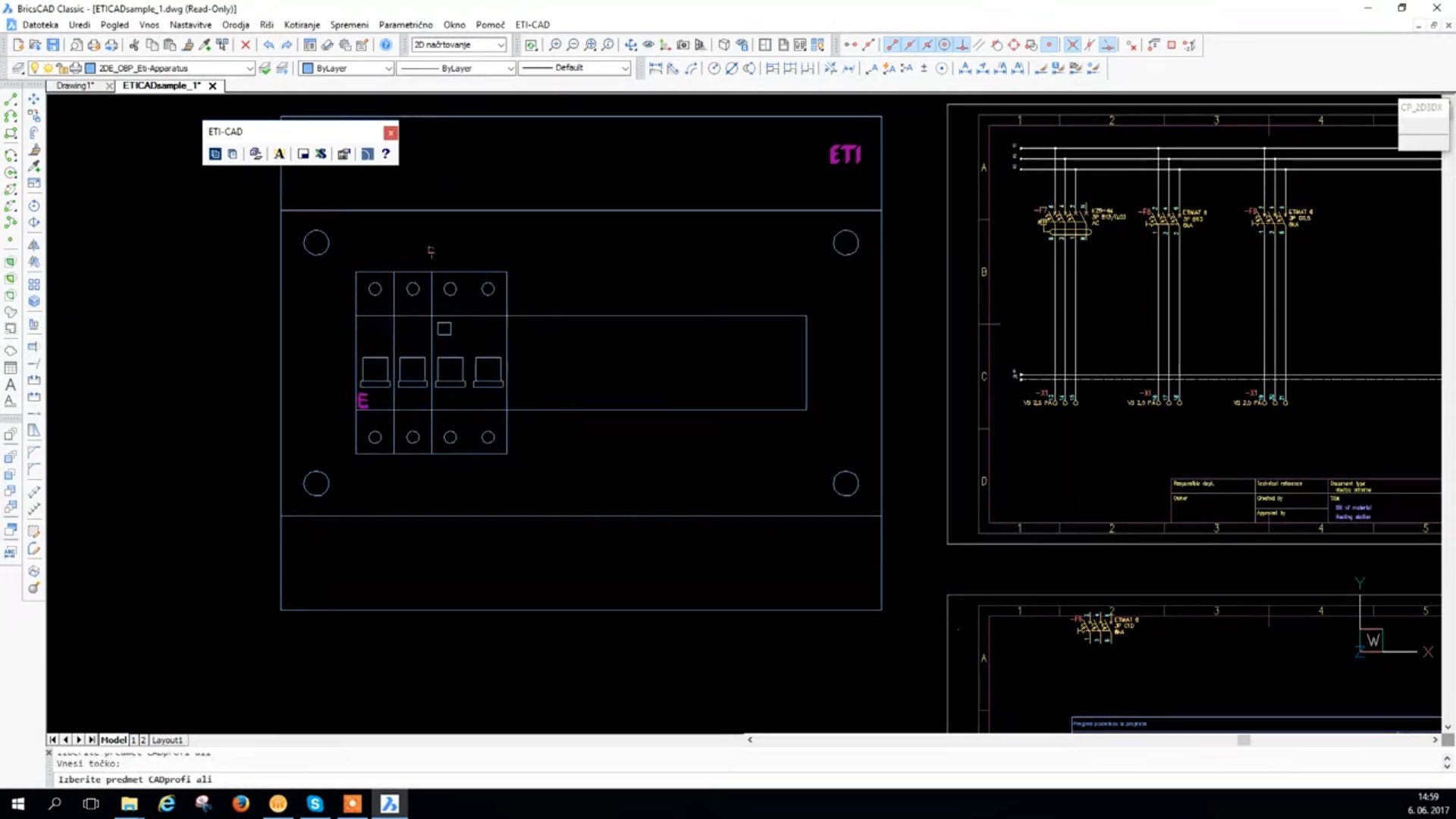Open the Kotiranje menu
This screenshot has width=1456, height=819.
click(x=302, y=25)
